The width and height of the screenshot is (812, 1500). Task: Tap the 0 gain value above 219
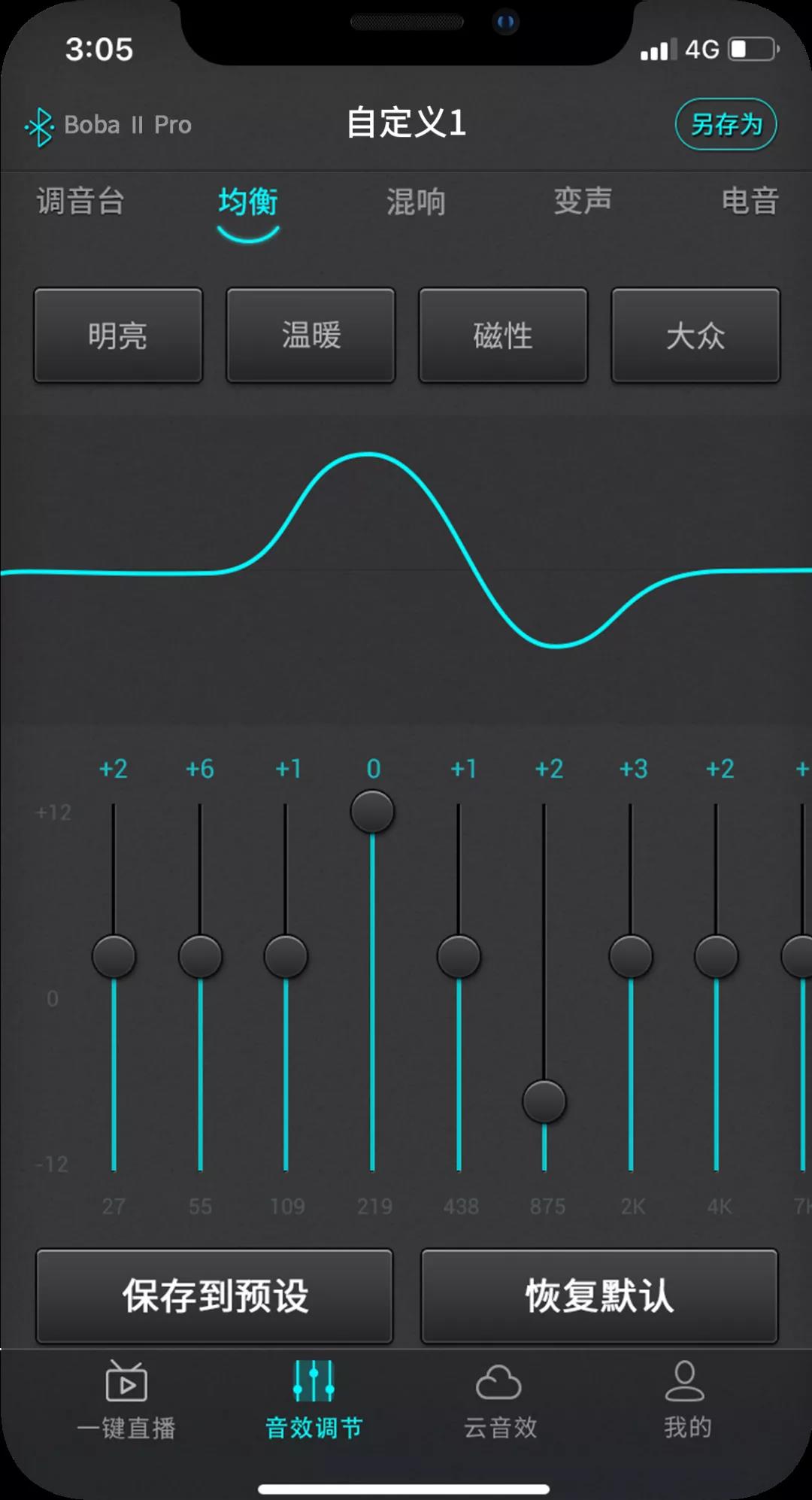tap(374, 769)
